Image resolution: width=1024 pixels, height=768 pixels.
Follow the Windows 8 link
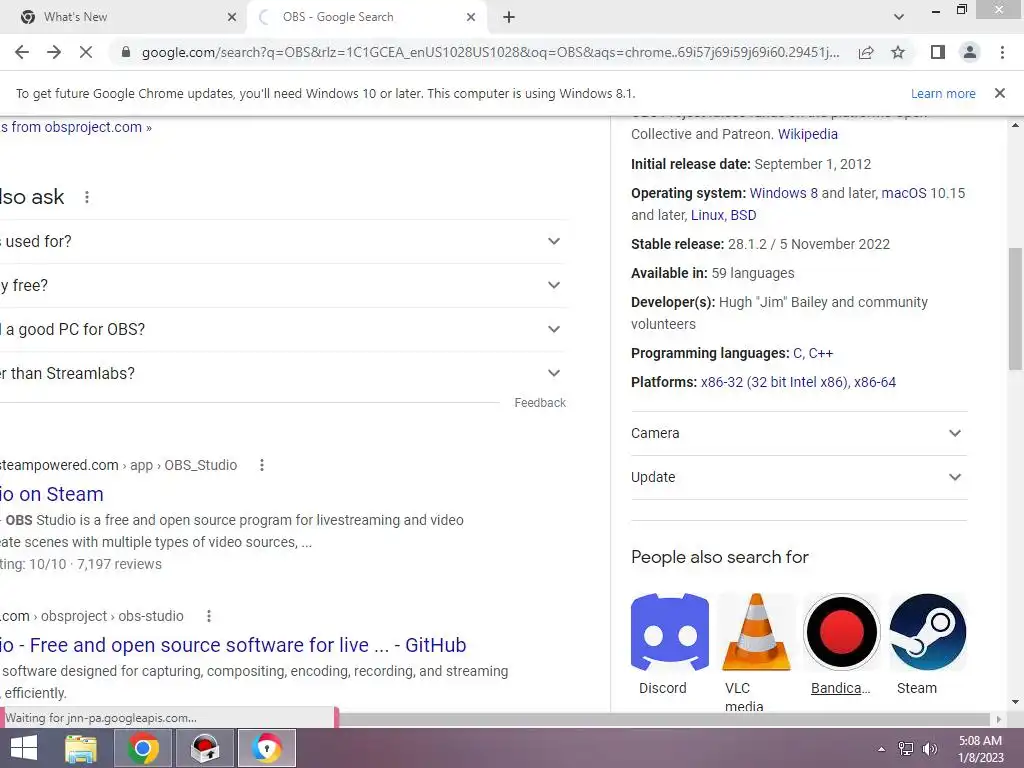[x=783, y=193]
